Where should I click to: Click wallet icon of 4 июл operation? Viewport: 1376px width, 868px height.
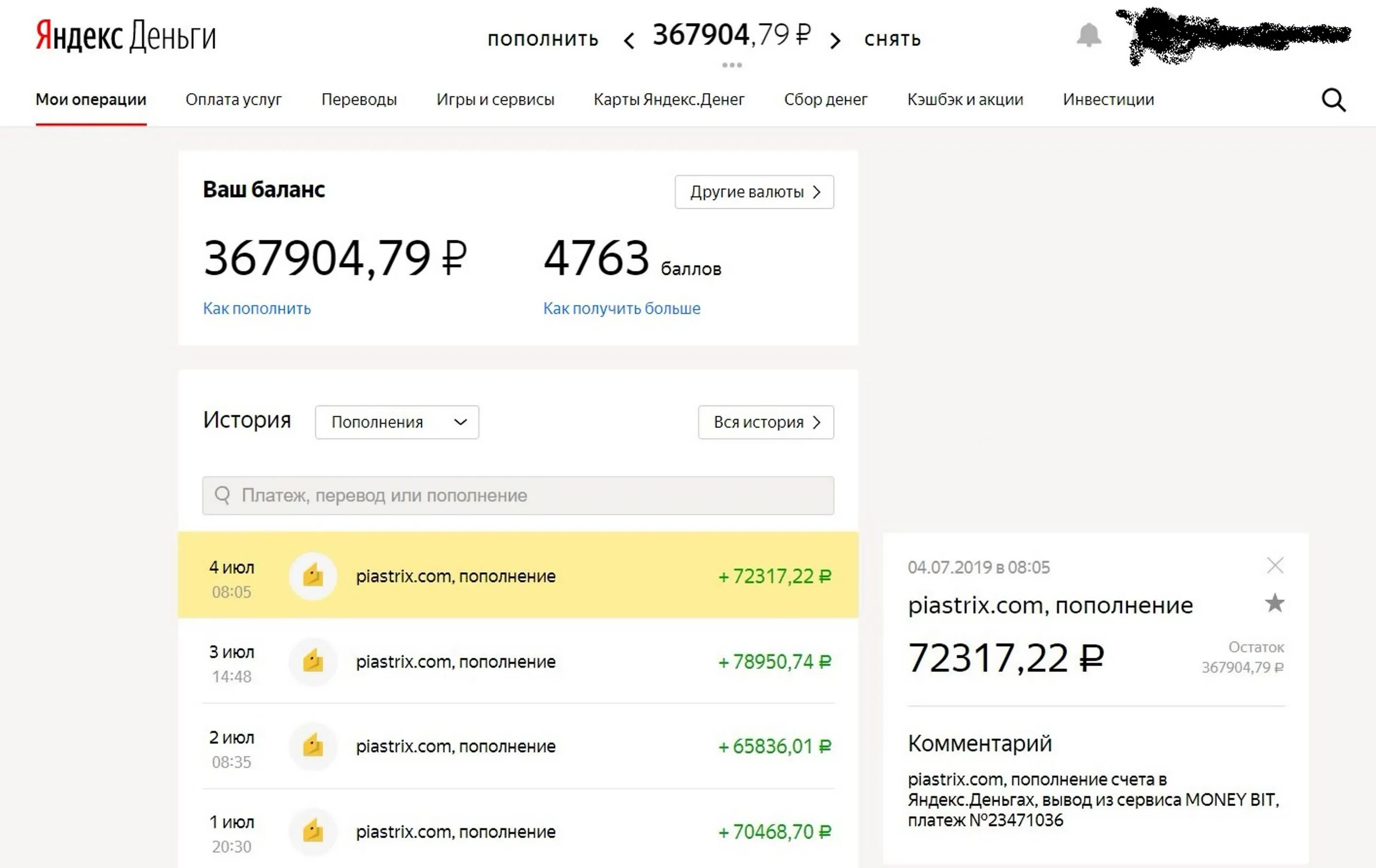tap(312, 575)
